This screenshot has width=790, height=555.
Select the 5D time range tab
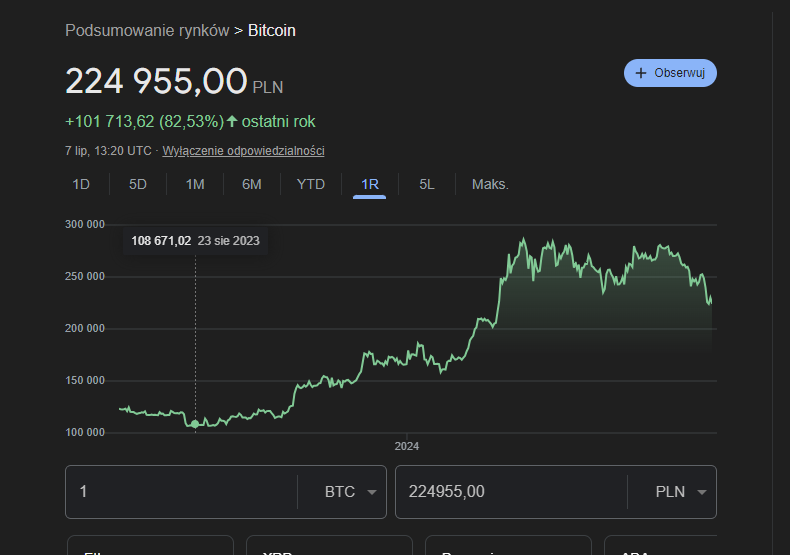coord(138,184)
